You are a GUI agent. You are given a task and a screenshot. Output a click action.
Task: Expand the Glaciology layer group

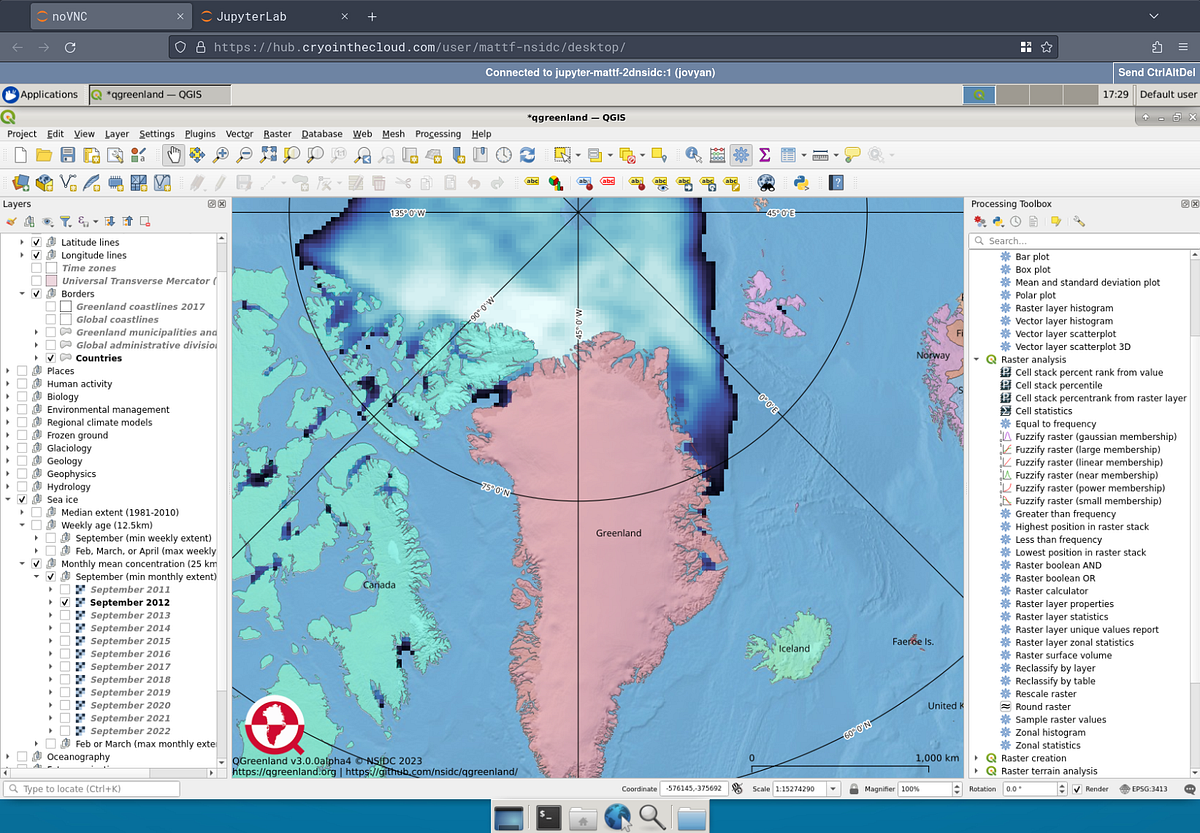coord(10,447)
